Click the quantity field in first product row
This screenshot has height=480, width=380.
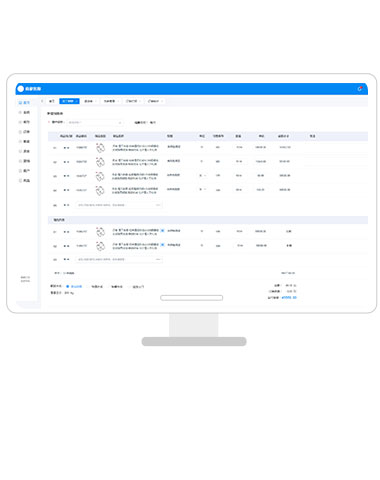coord(239,147)
